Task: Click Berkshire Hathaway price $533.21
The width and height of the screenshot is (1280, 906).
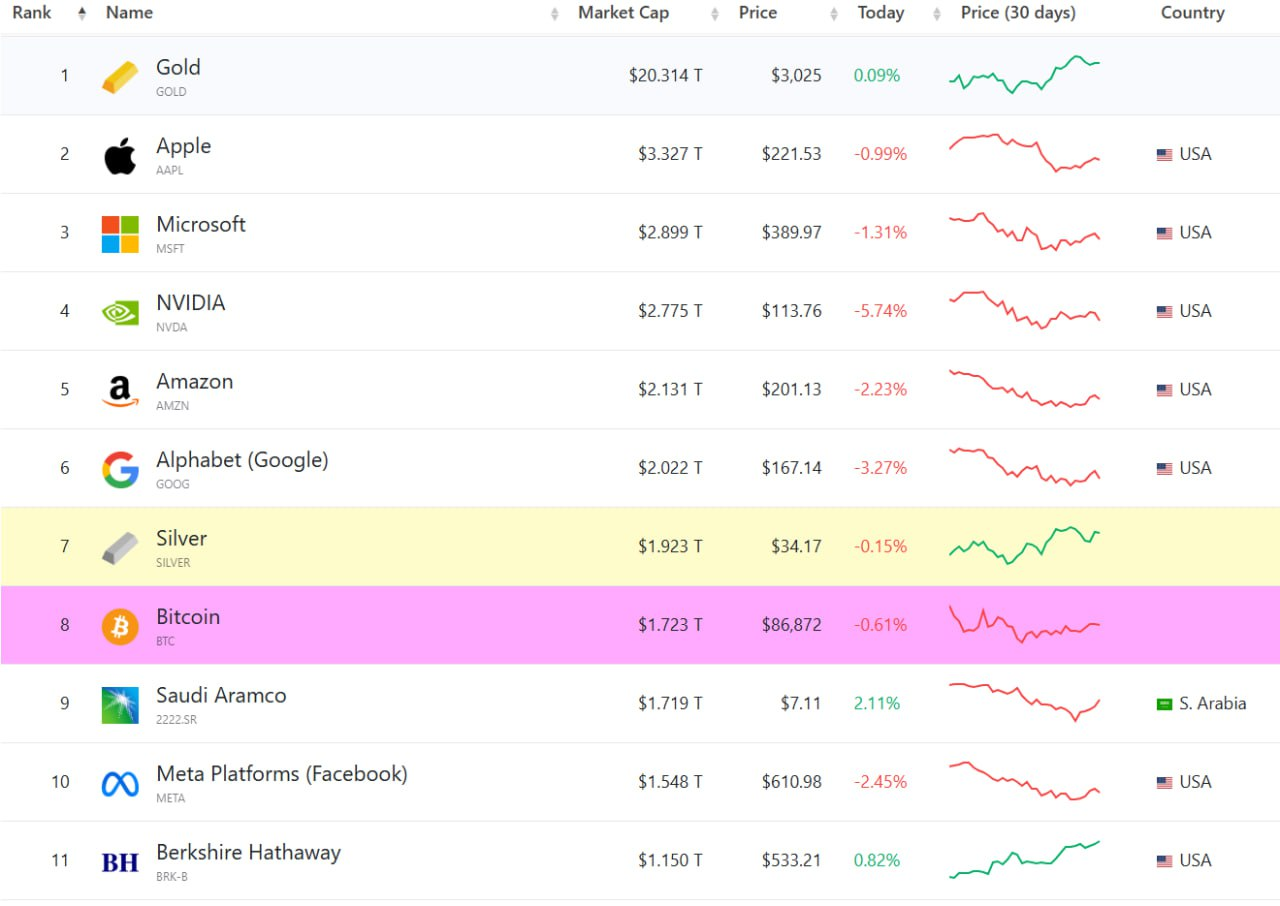Action: pyautogui.click(x=791, y=861)
